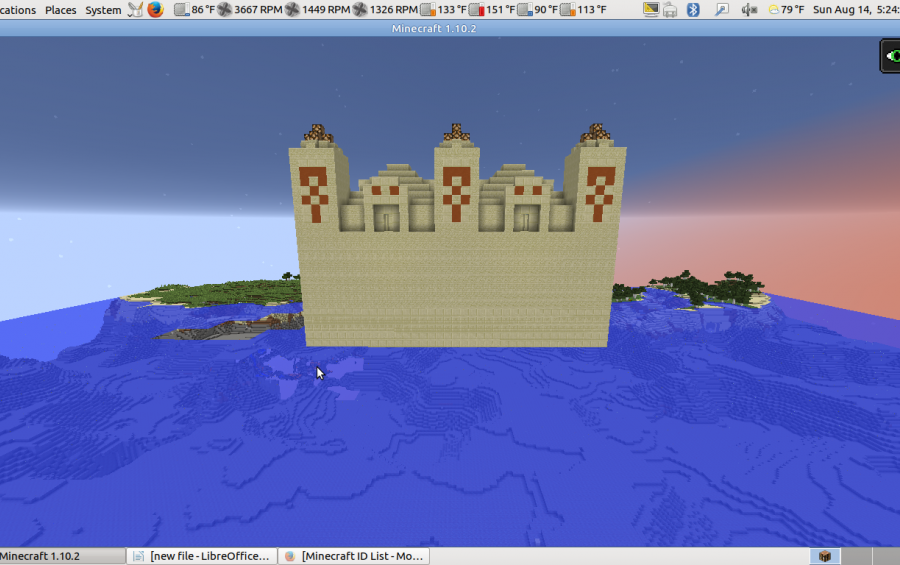Click the right tower's red glyph

tap(600, 194)
